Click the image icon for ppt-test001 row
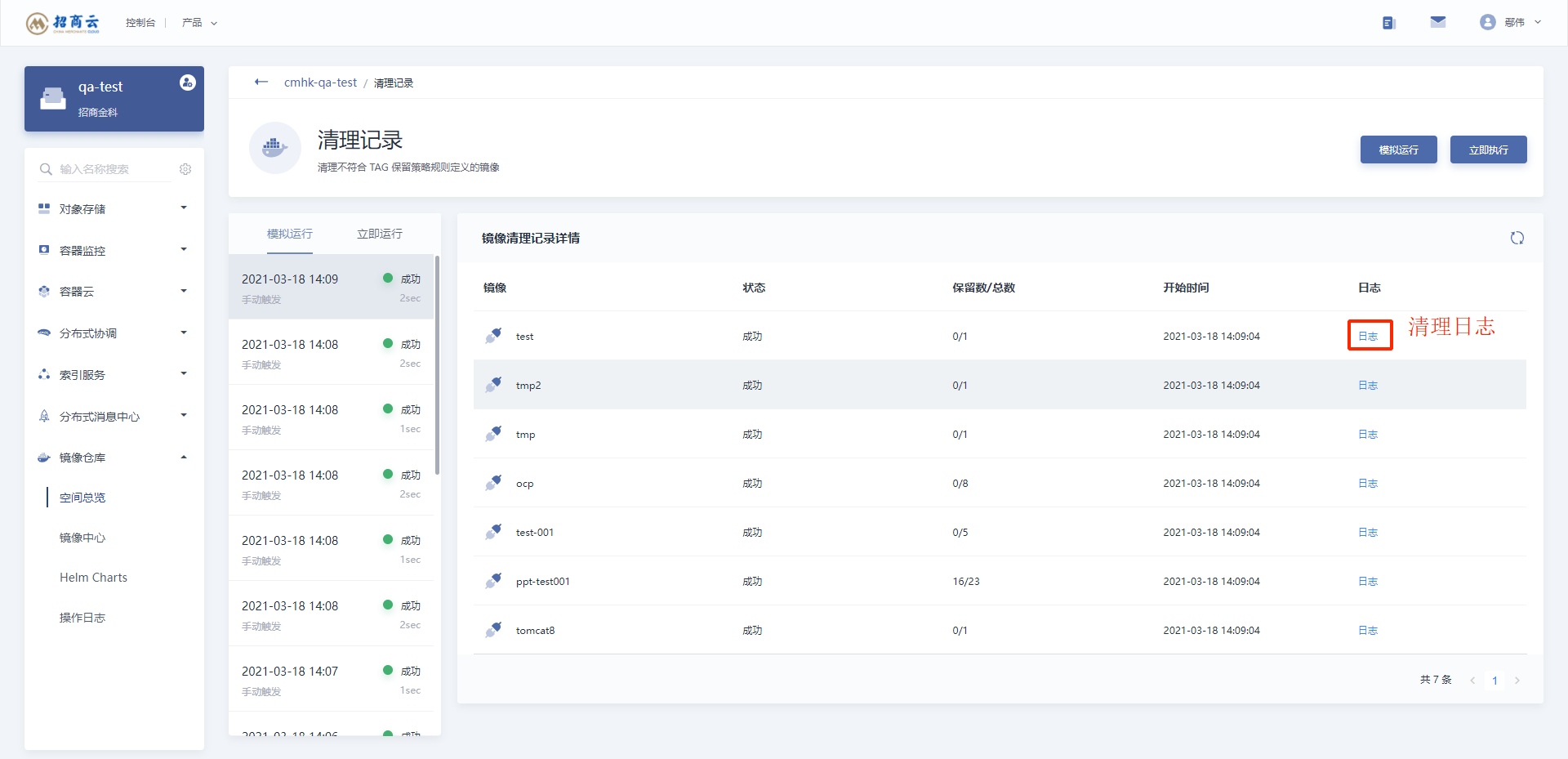The height and width of the screenshot is (759, 1568). click(x=493, y=580)
